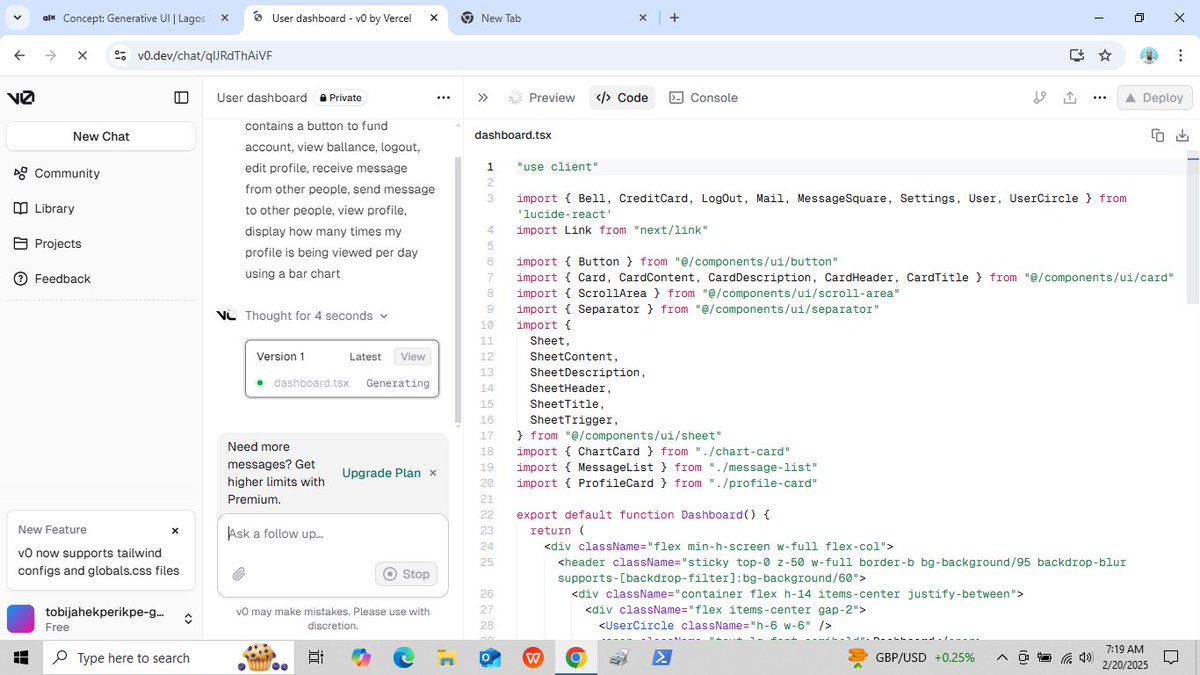This screenshot has height=675, width=1200.
Task: Show hidden system tray icons
Action: point(1002,657)
